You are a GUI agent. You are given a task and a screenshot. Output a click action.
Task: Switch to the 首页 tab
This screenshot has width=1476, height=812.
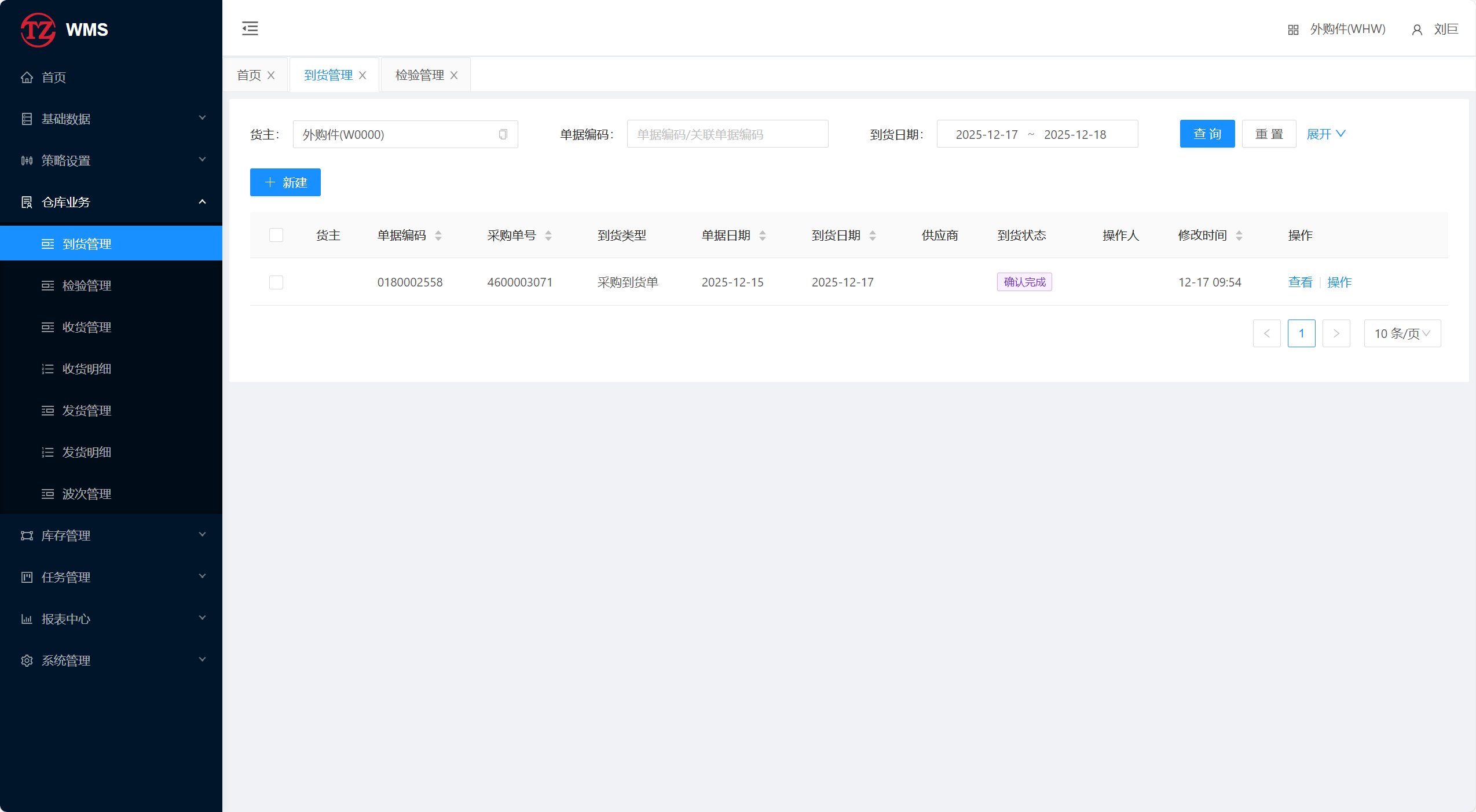[249, 75]
